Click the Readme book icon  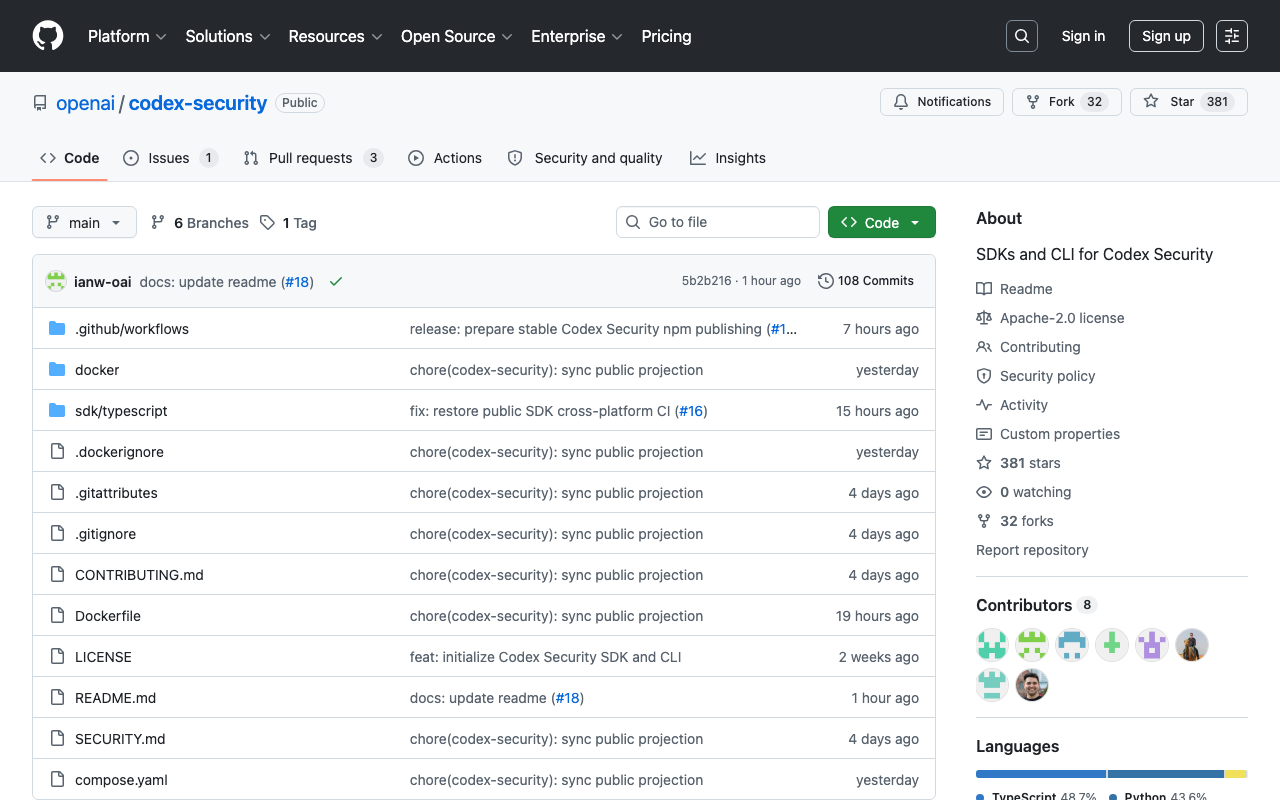[984, 289]
